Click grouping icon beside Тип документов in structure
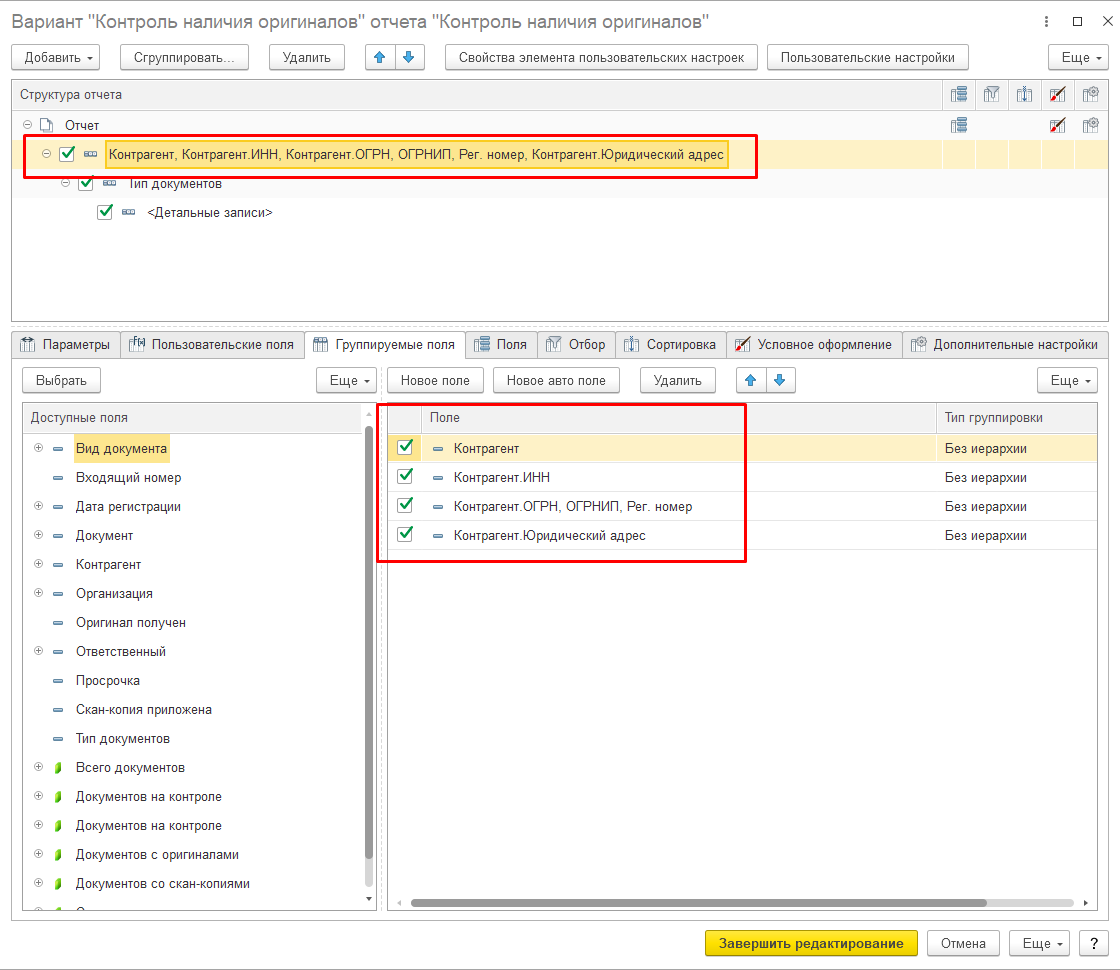This screenshot has height=970, width=1120. [109, 184]
